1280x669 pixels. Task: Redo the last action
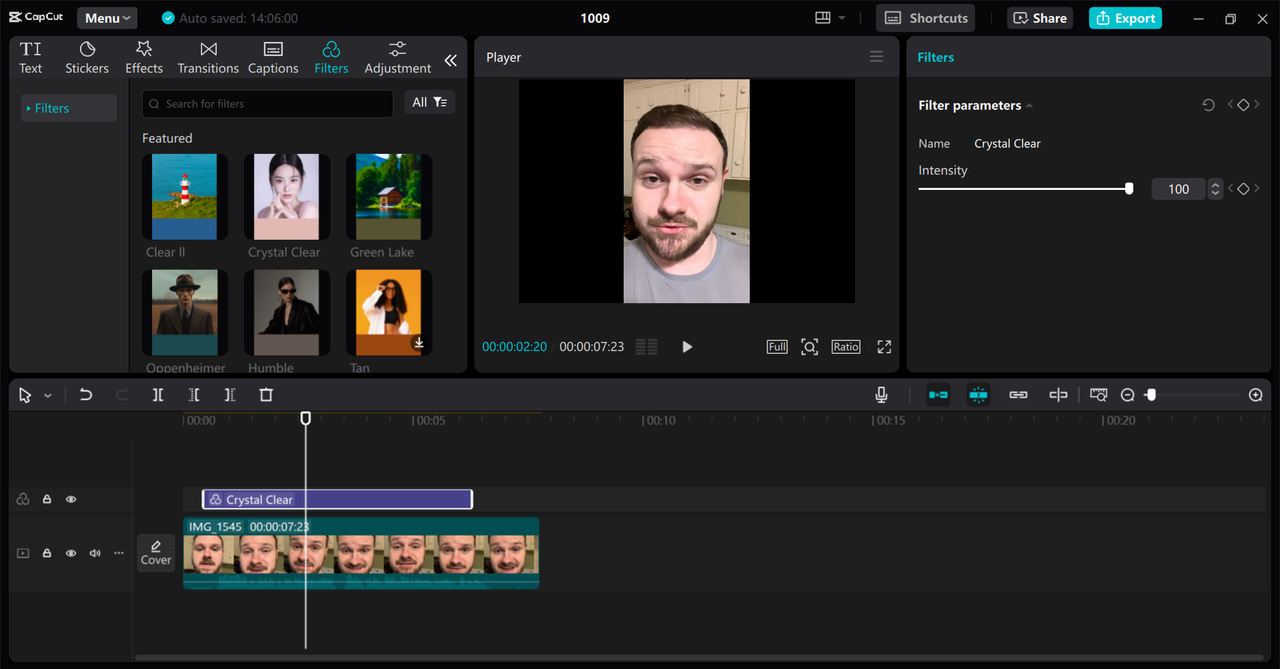point(122,395)
